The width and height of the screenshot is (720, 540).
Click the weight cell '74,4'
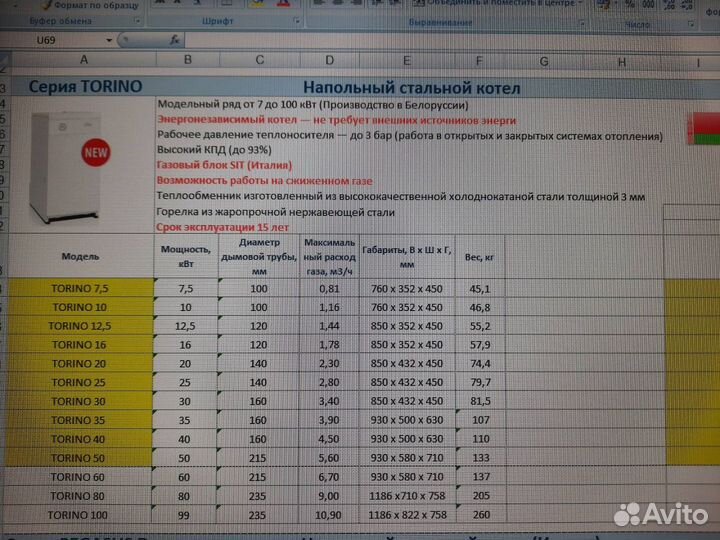[480, 364]
